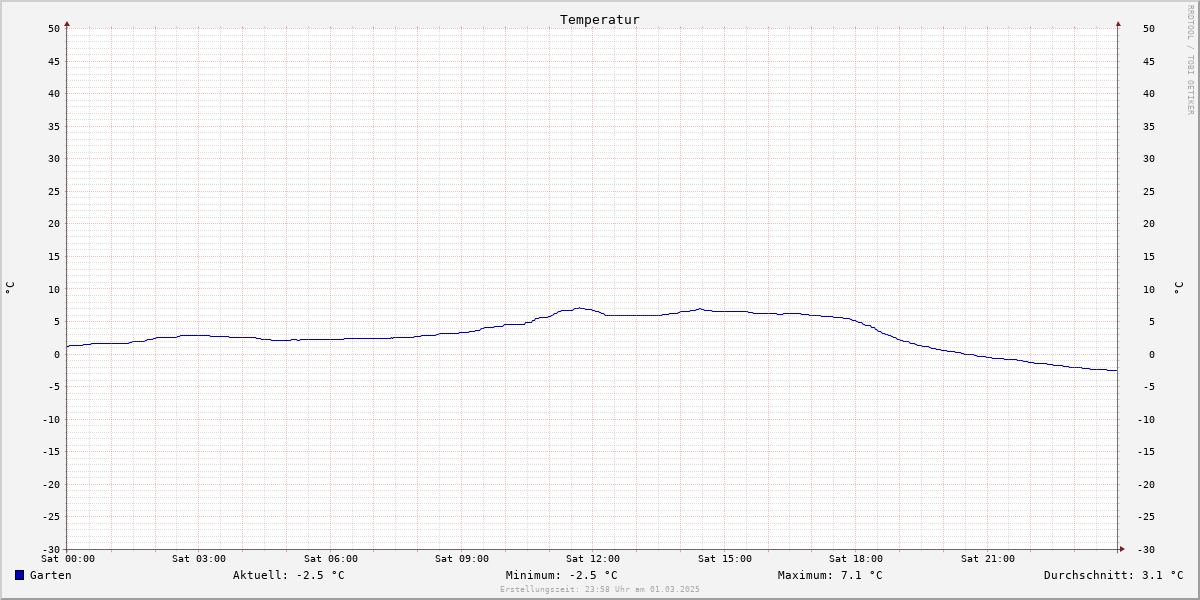1200x600 pixels.
Task: Select the 'Garten' legend label
Action: click(51, 575)
